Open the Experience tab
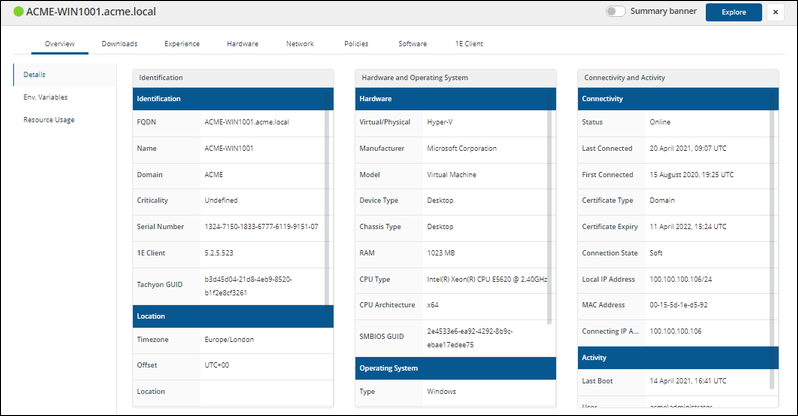The width and height of the screenshot is (798, 416). (x=182, y=44)
